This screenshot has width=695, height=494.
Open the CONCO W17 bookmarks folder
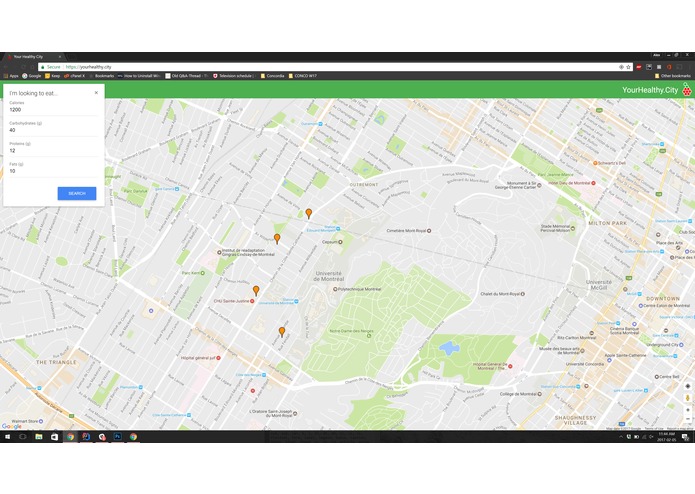point(302,76)
